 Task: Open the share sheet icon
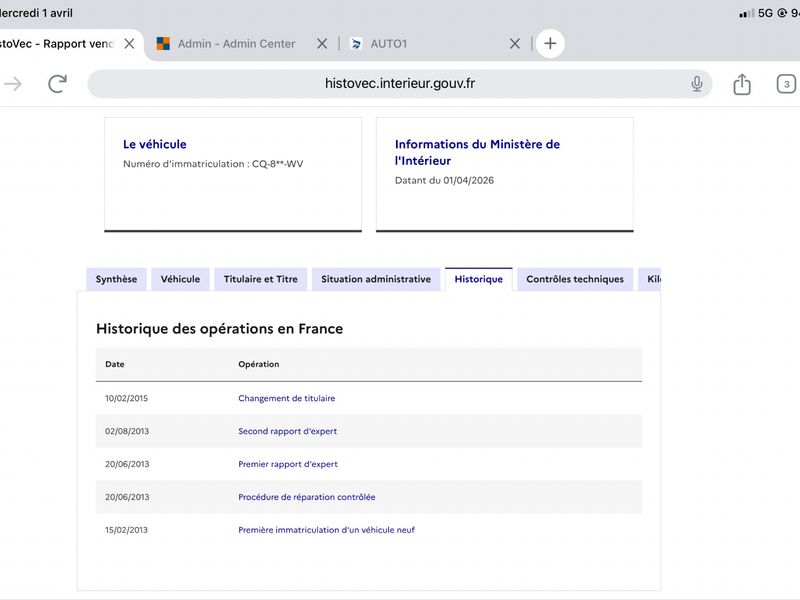741,84
